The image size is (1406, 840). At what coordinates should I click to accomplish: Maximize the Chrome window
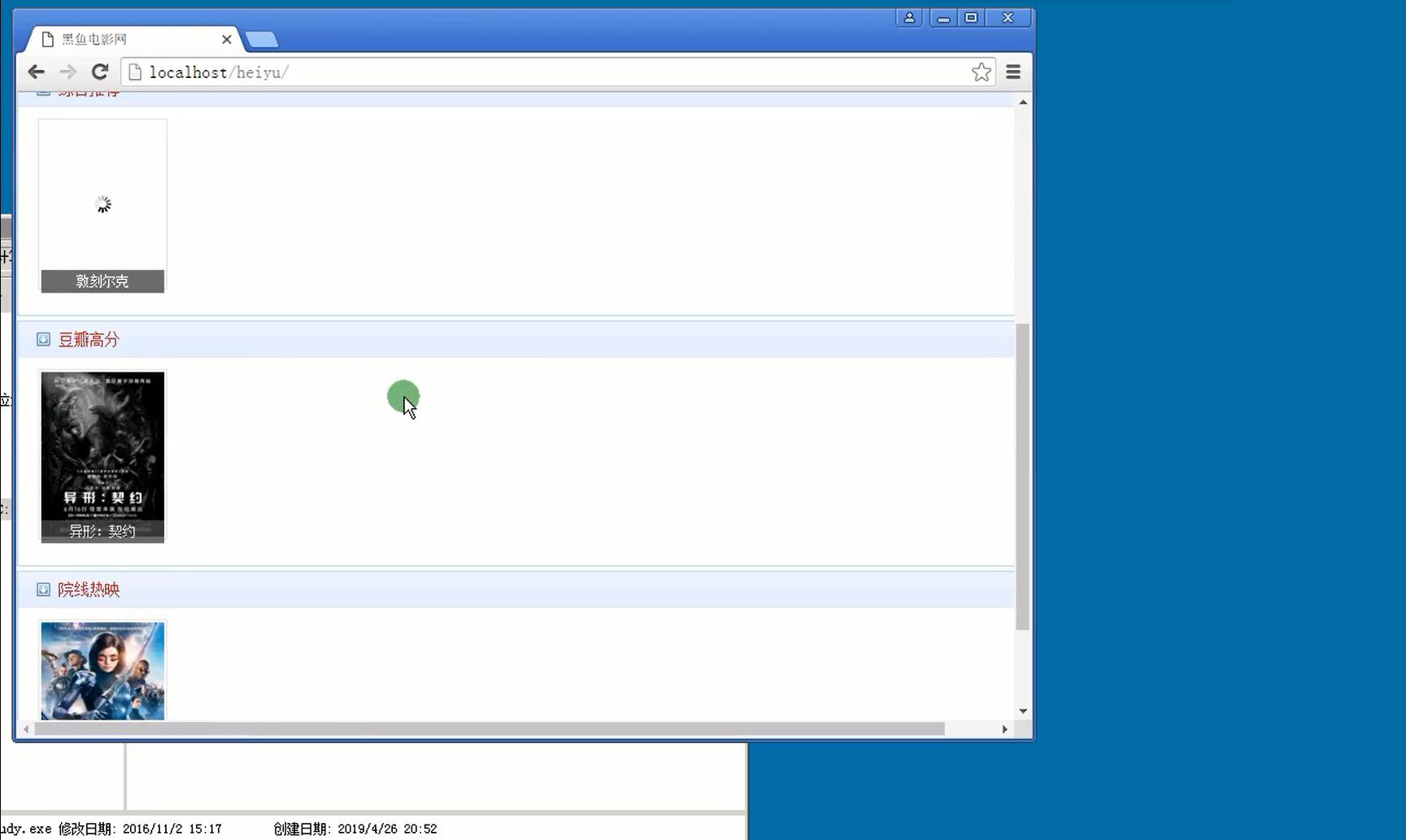(971, 17)
